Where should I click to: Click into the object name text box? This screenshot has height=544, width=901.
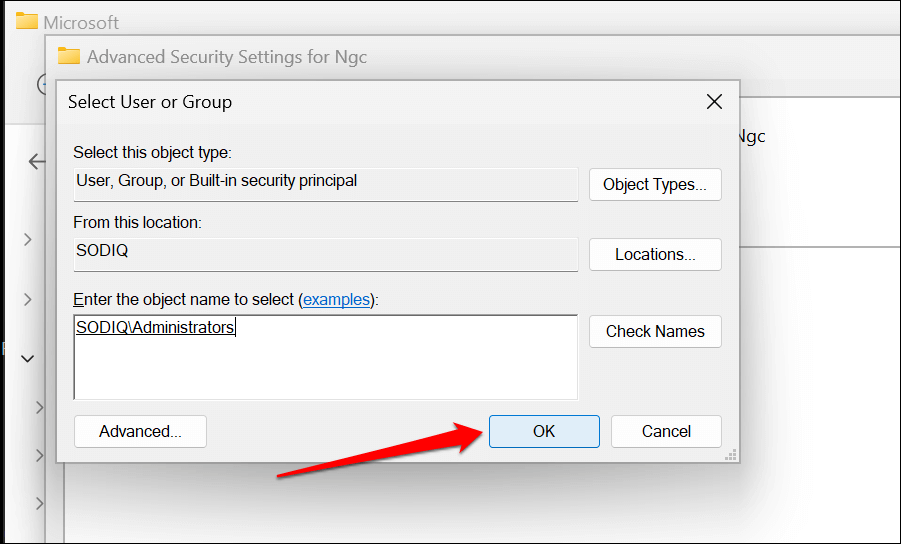[x=326, y=358]
